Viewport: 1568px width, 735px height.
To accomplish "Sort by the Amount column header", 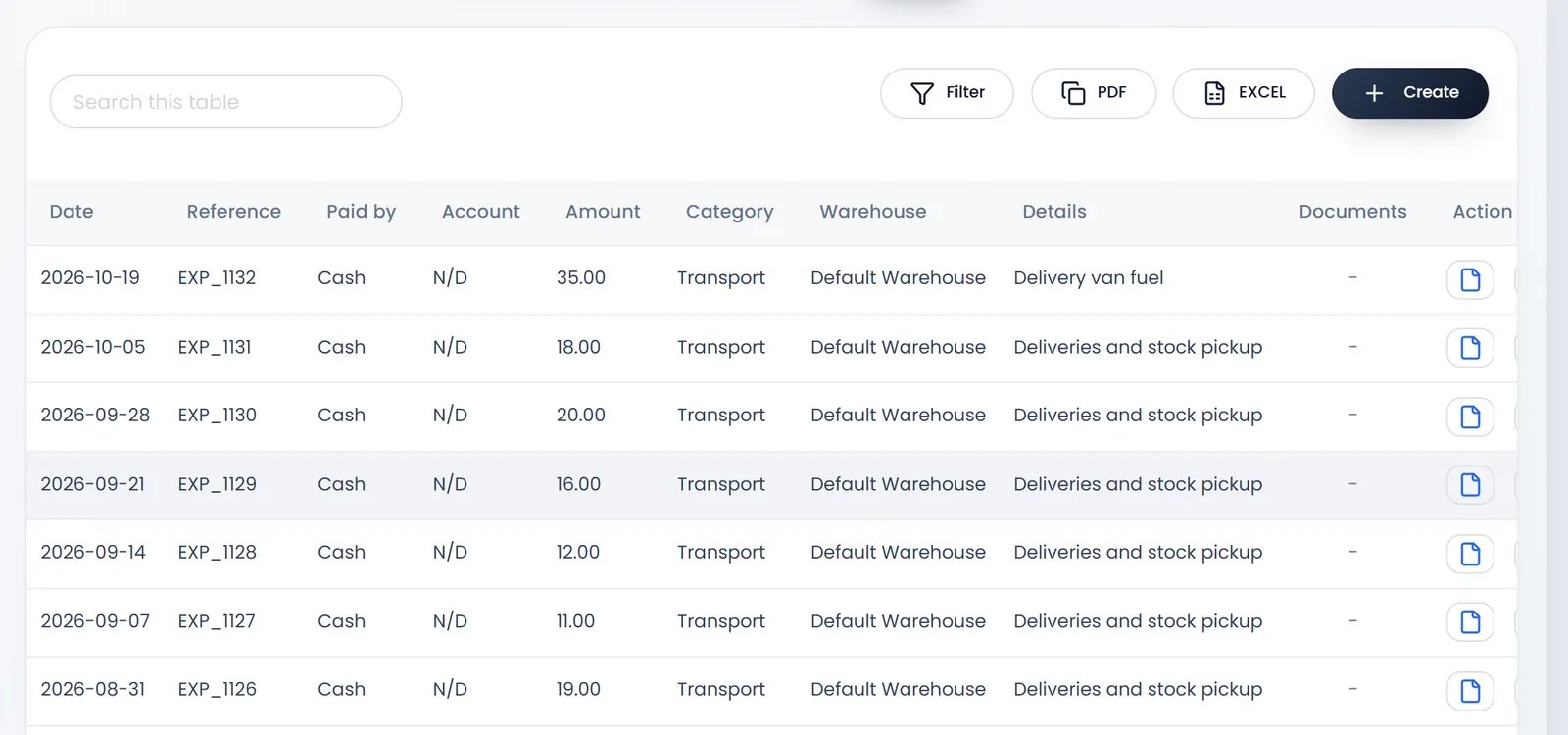I will [x=603, y=212].
